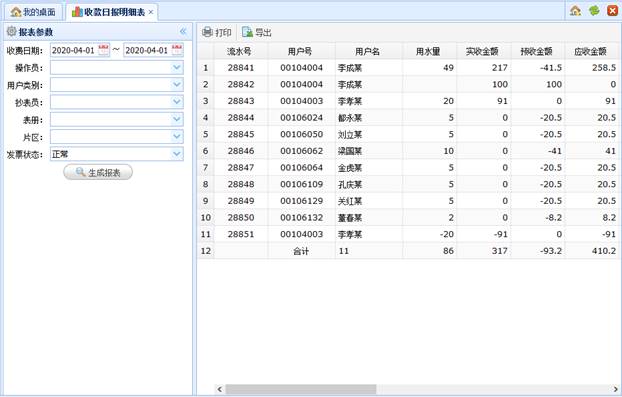622x397 pixels.
Task: Sort by 流水号 column header
Action: 241,51
